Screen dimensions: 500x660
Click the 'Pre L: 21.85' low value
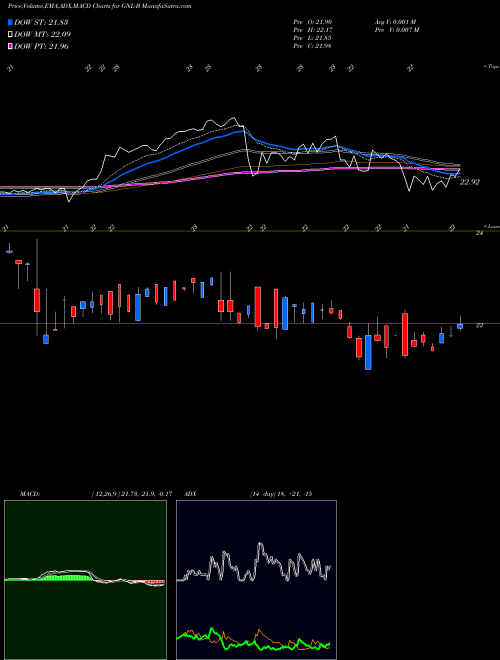pos(313,38)
